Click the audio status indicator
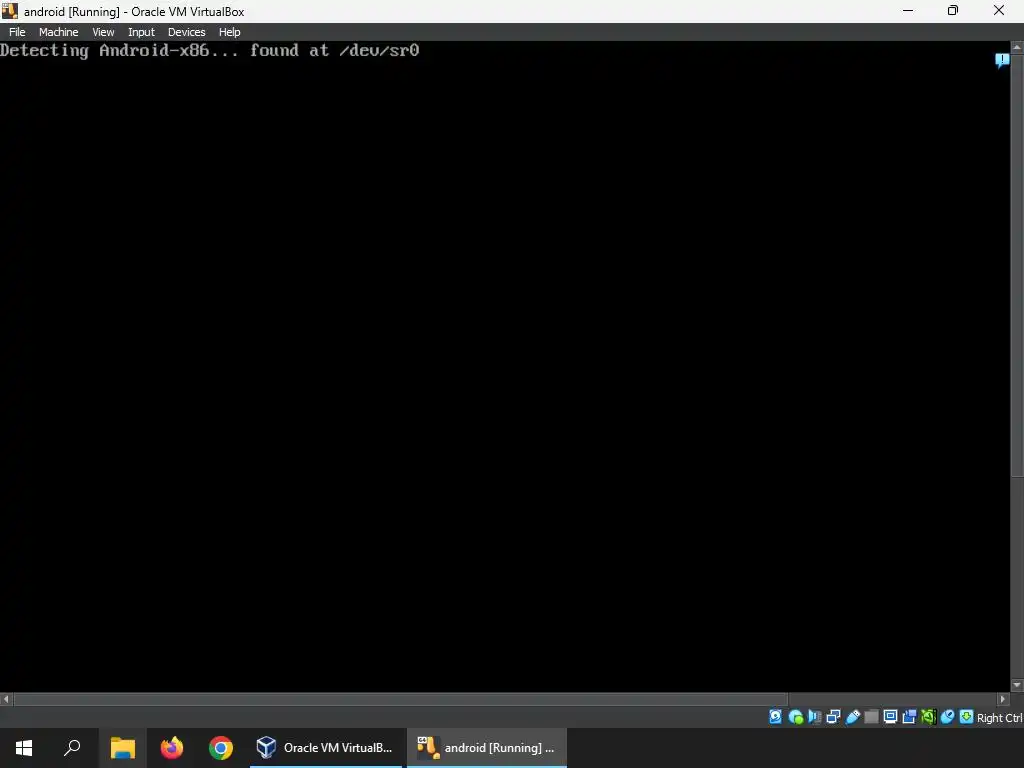The height and width of the screenshot is (768, 1024). point(814,717)
